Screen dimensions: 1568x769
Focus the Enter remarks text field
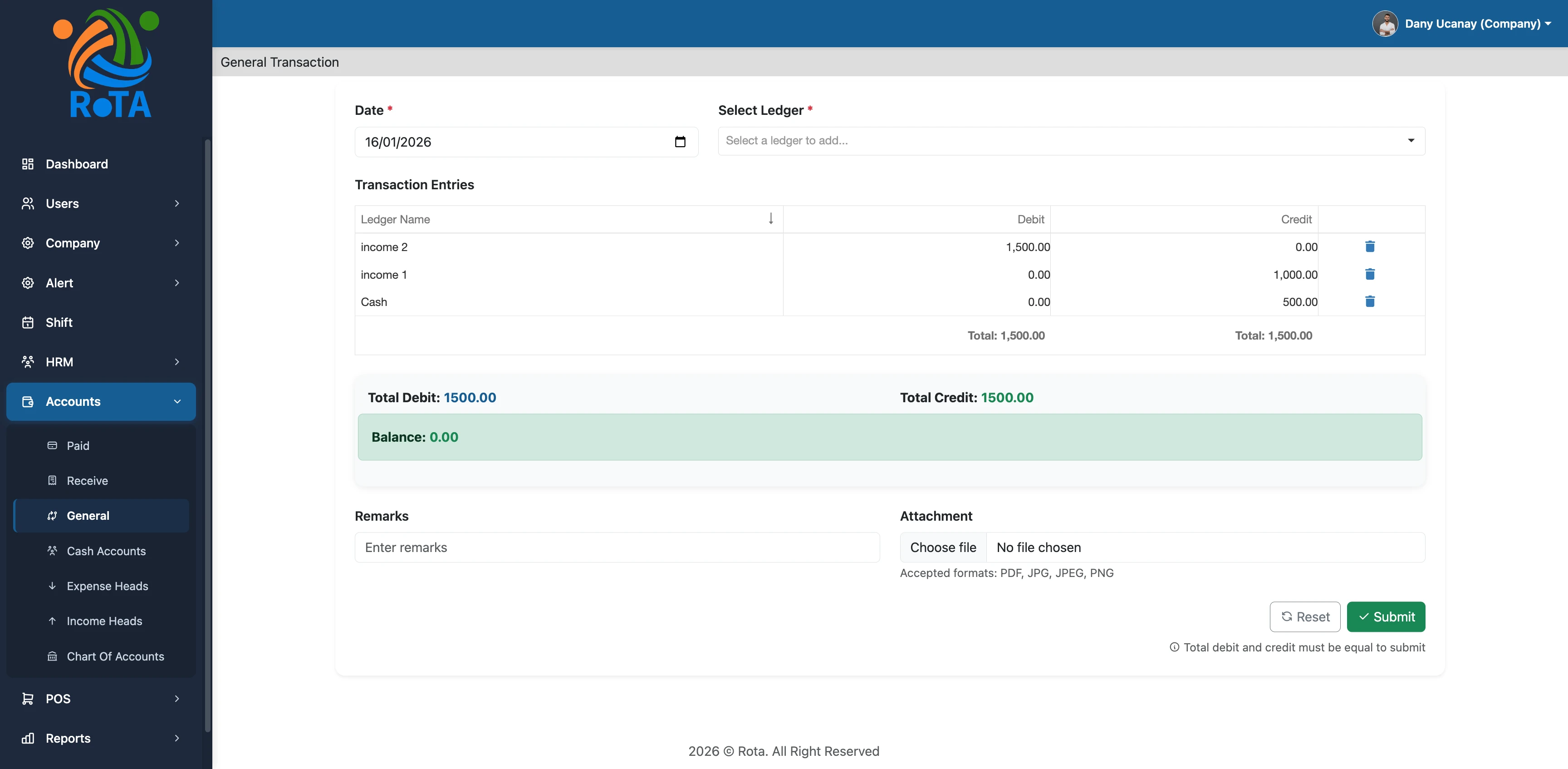click(x=617, y=547)
